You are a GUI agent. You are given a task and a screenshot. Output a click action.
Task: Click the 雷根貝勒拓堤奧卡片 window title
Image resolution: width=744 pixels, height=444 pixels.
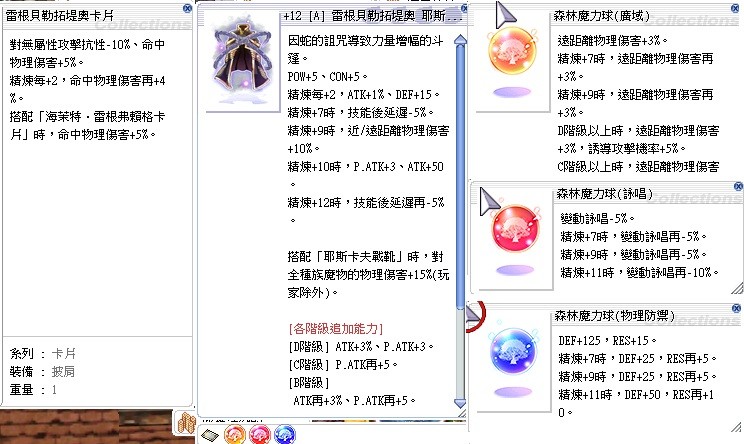[60, 16]
